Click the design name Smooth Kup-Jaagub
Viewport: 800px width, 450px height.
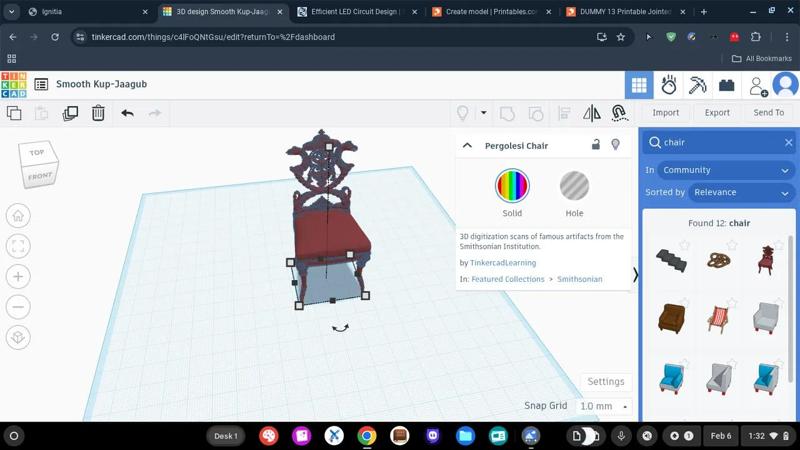[x=101, y=84]
